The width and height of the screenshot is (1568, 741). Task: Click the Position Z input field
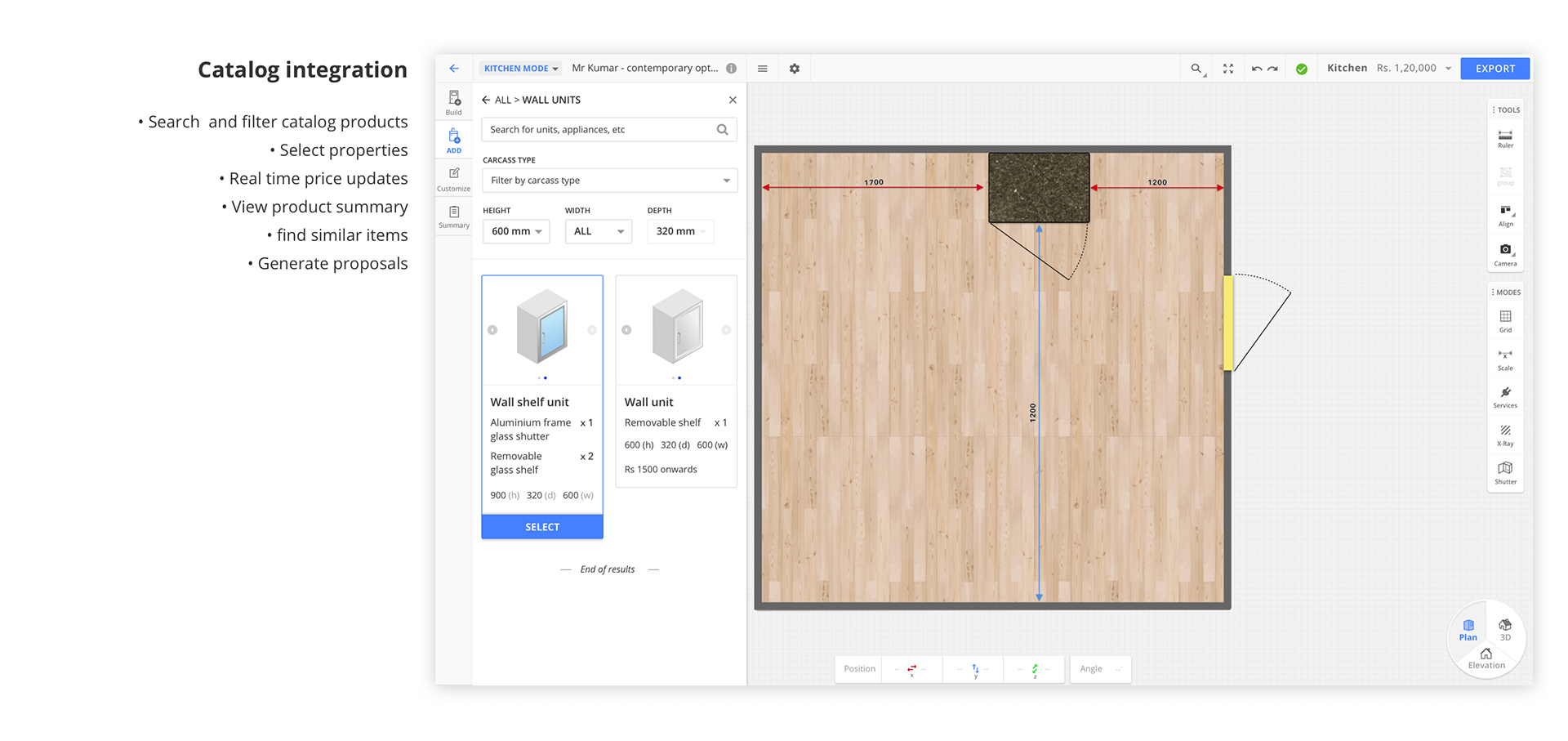tap(1035, 669)
